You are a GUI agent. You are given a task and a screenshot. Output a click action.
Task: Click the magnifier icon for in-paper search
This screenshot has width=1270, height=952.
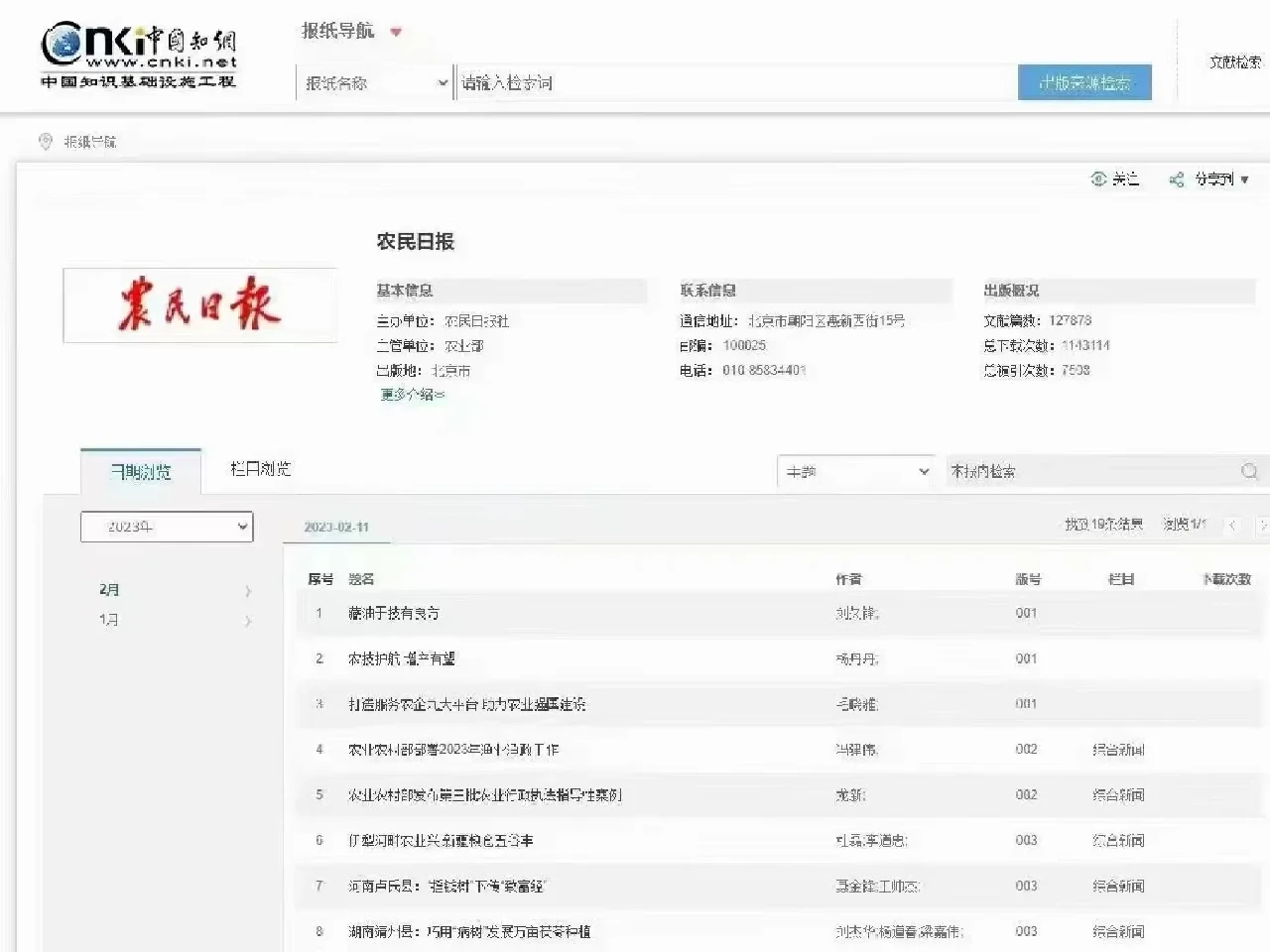1249,472
